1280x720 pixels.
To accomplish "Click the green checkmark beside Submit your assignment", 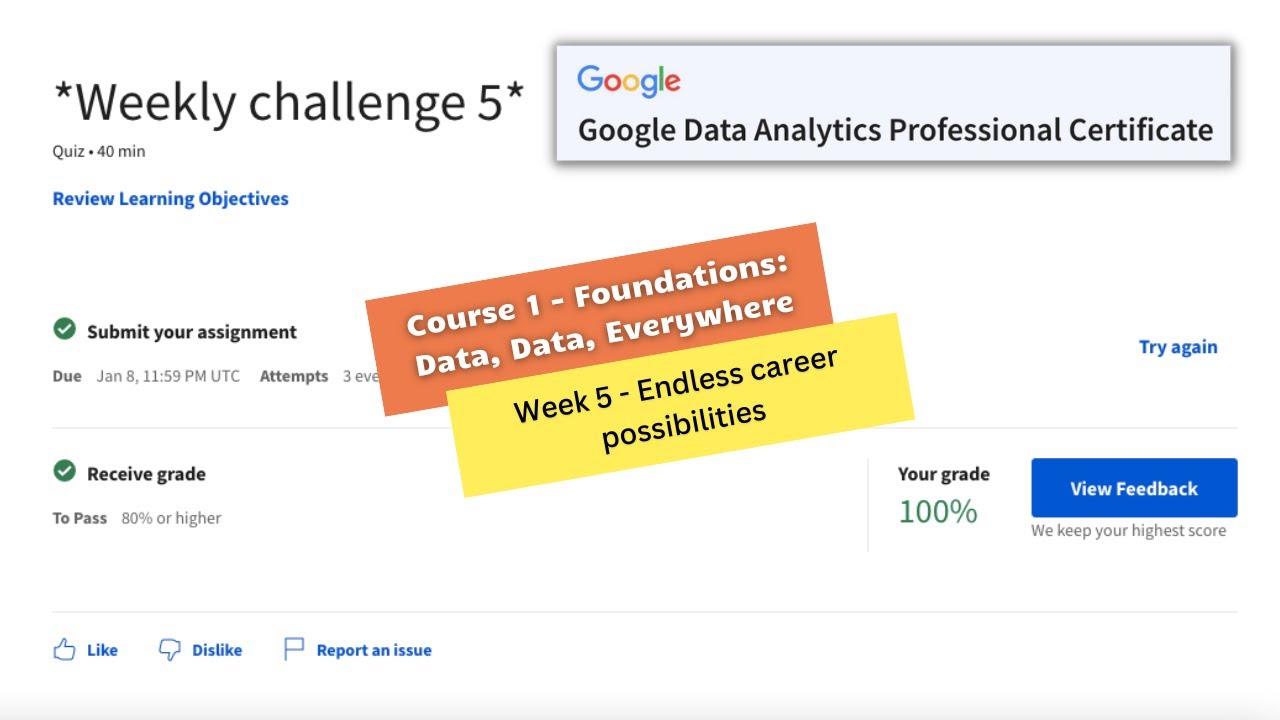I will tap(65, 329).
